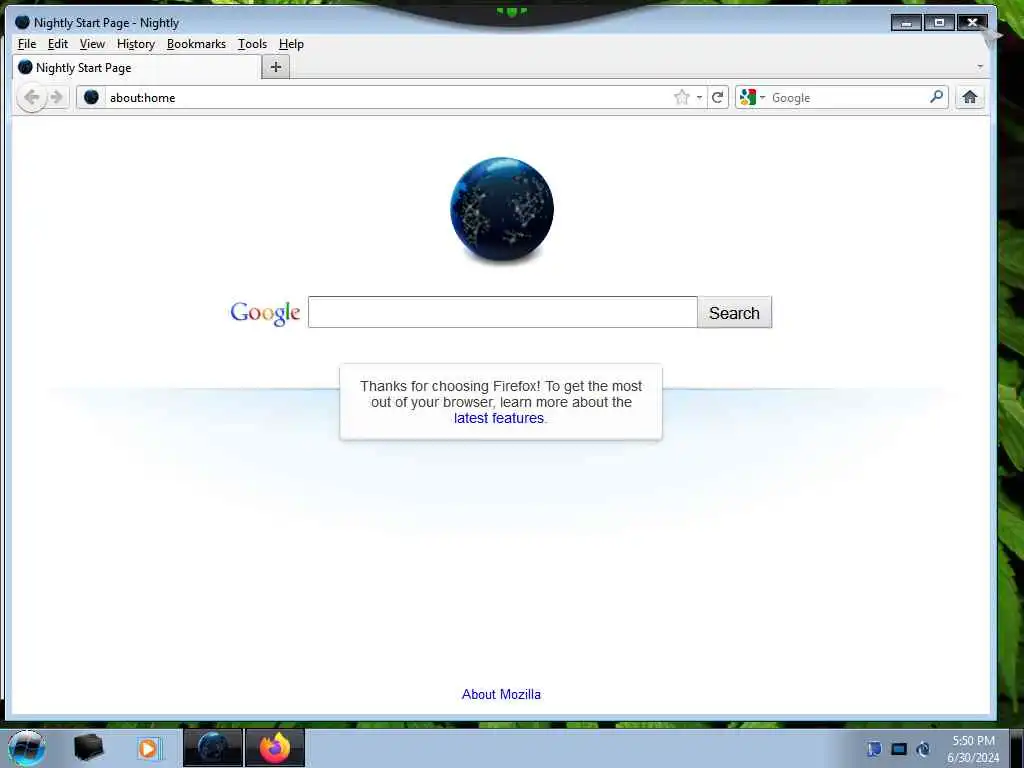Bookmark this page with the star icon

682,97
